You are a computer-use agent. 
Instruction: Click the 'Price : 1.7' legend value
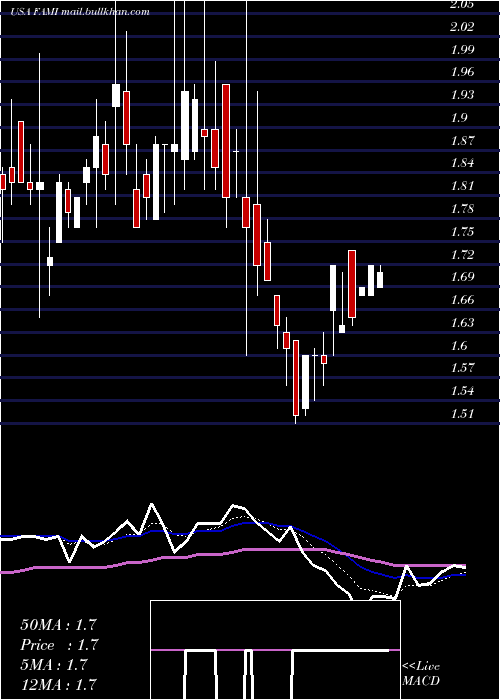point(59,645)
